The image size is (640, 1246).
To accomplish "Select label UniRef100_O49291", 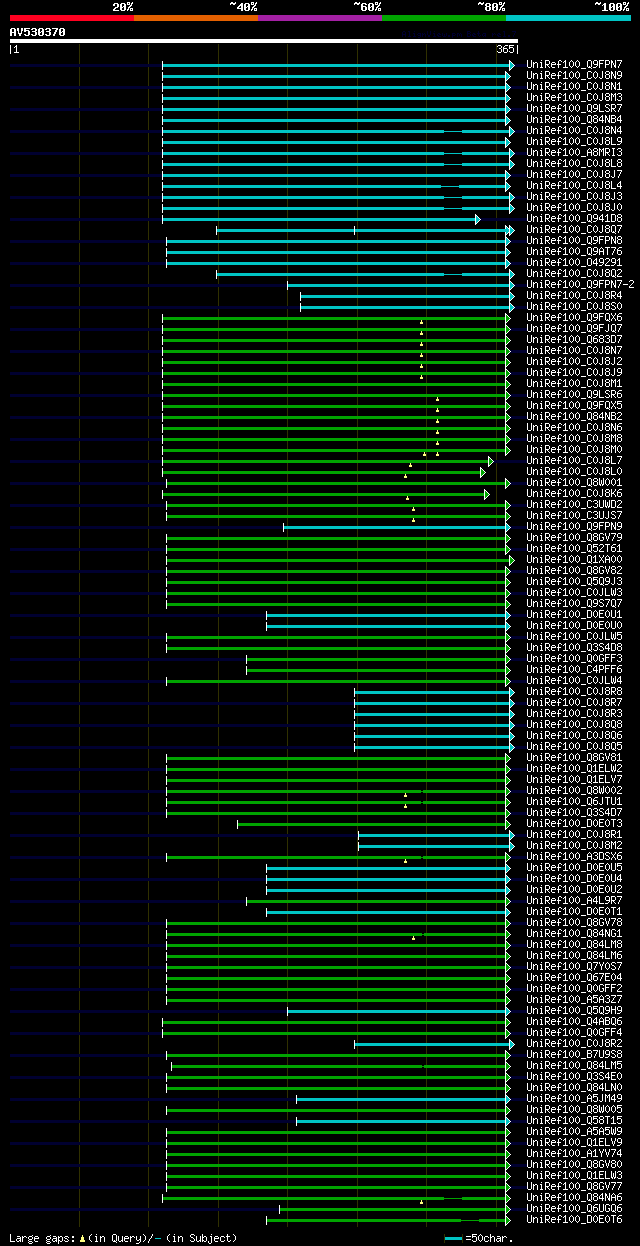I will pyautogui.click(x=574, y=263).
